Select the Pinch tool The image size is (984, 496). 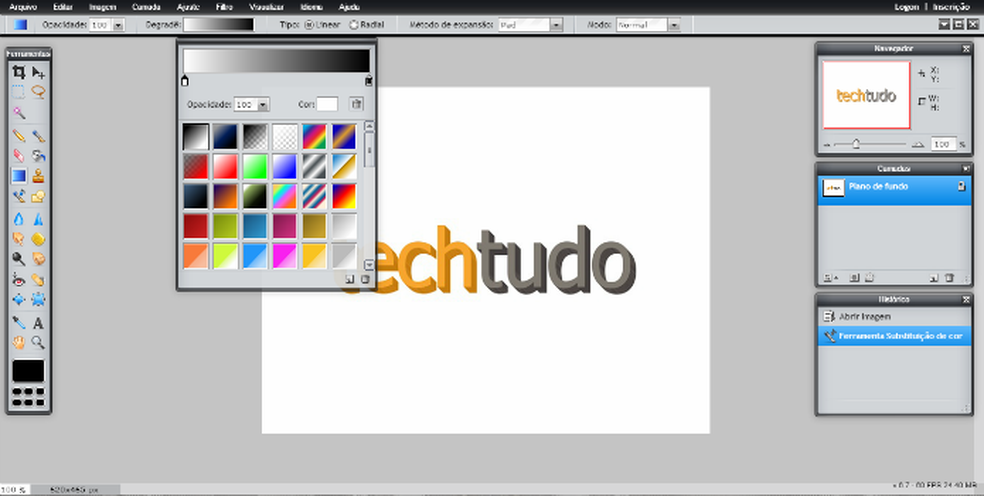(x=38, y=299)
